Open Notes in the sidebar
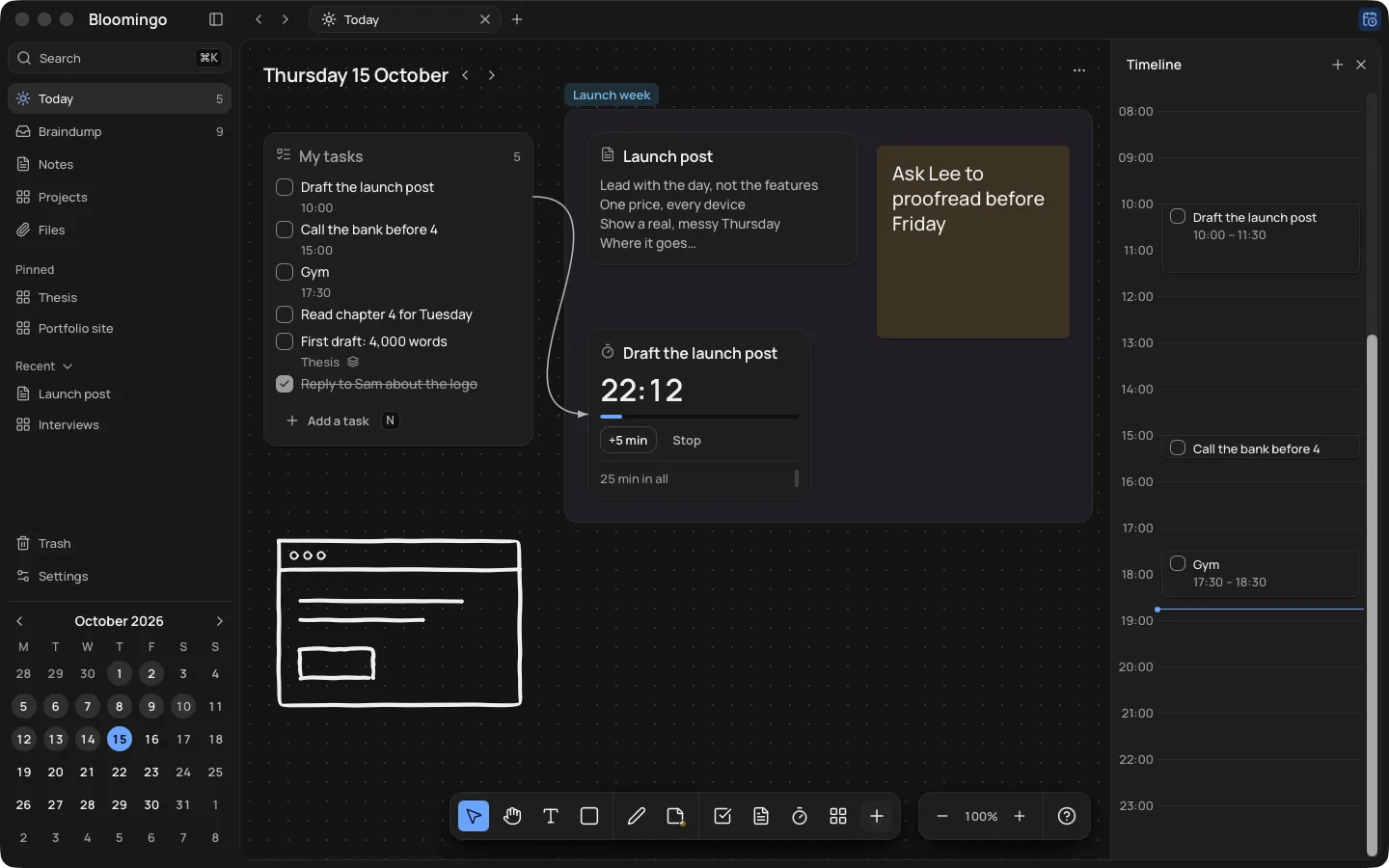 [120, 164]
